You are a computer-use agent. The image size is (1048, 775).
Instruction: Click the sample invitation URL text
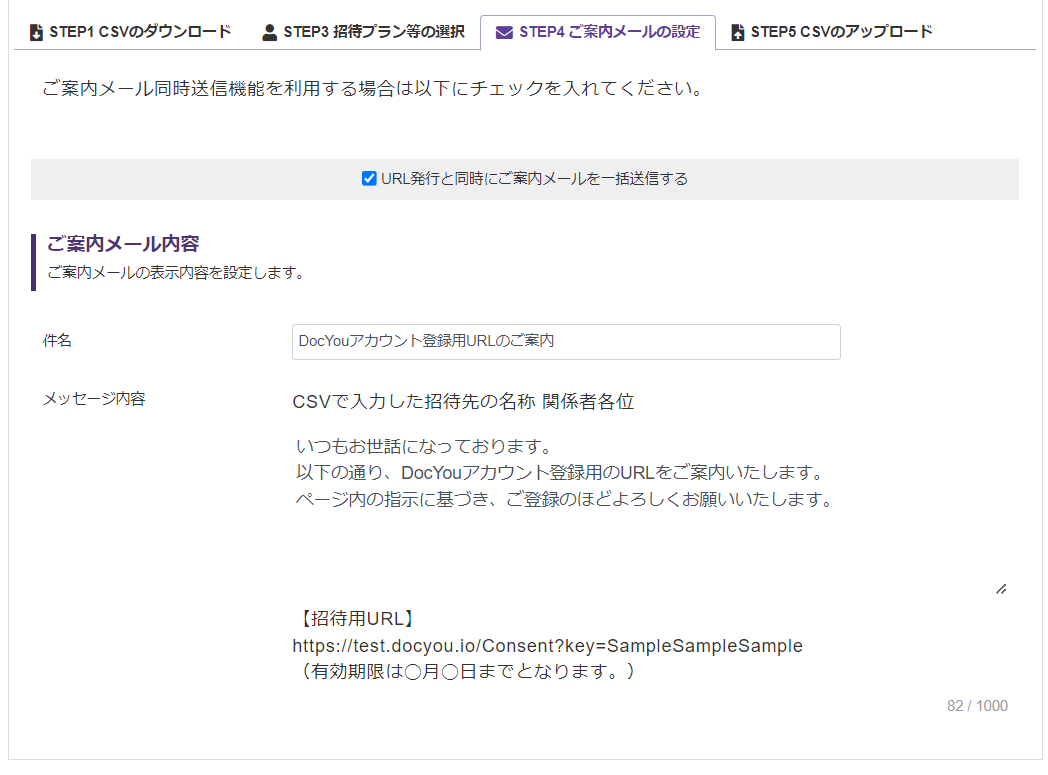click(547, 646)
